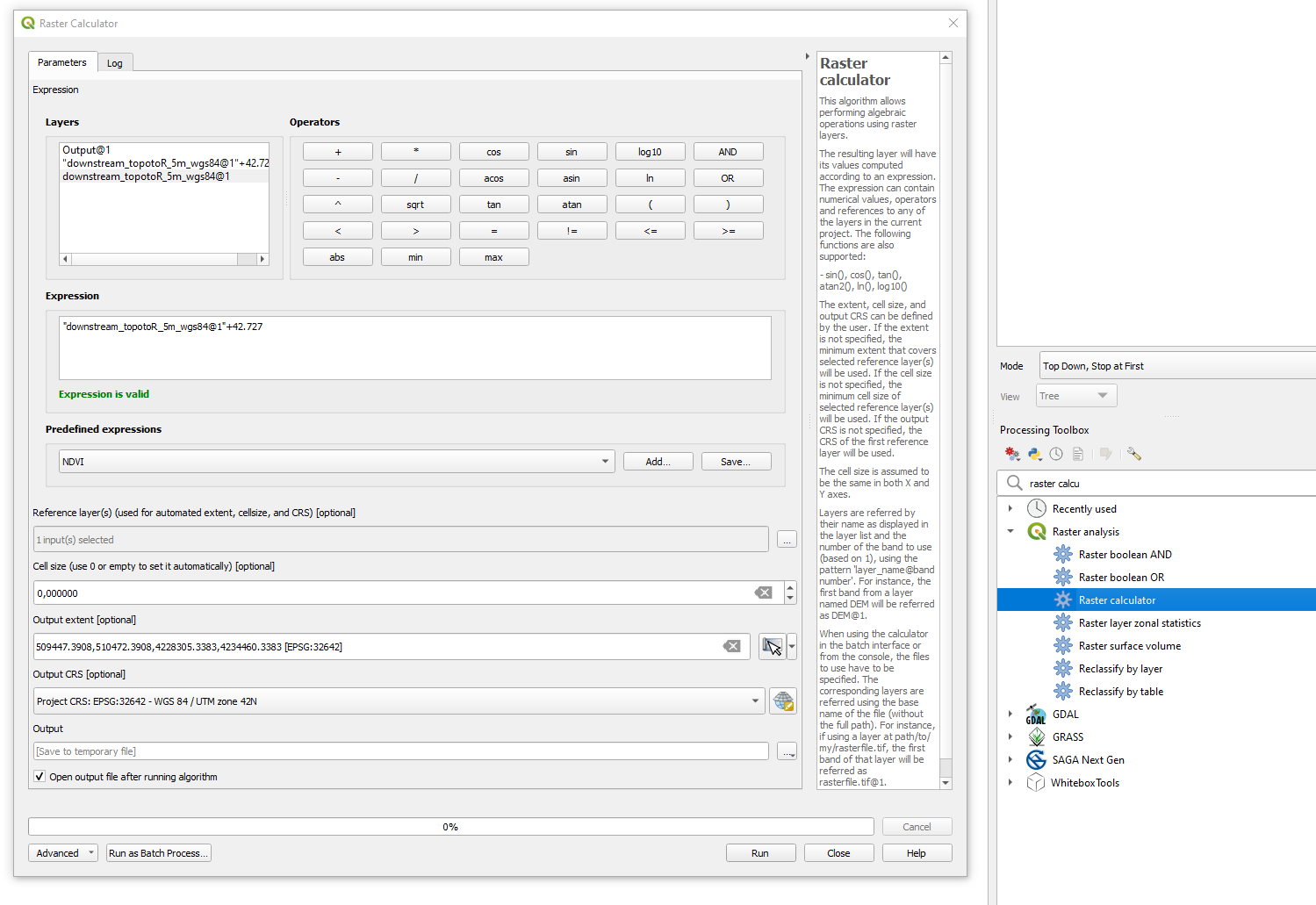This screenshot has height=905, width=1316.
Task: Click the Save... predefined expression button
Action: pos(736,461)
